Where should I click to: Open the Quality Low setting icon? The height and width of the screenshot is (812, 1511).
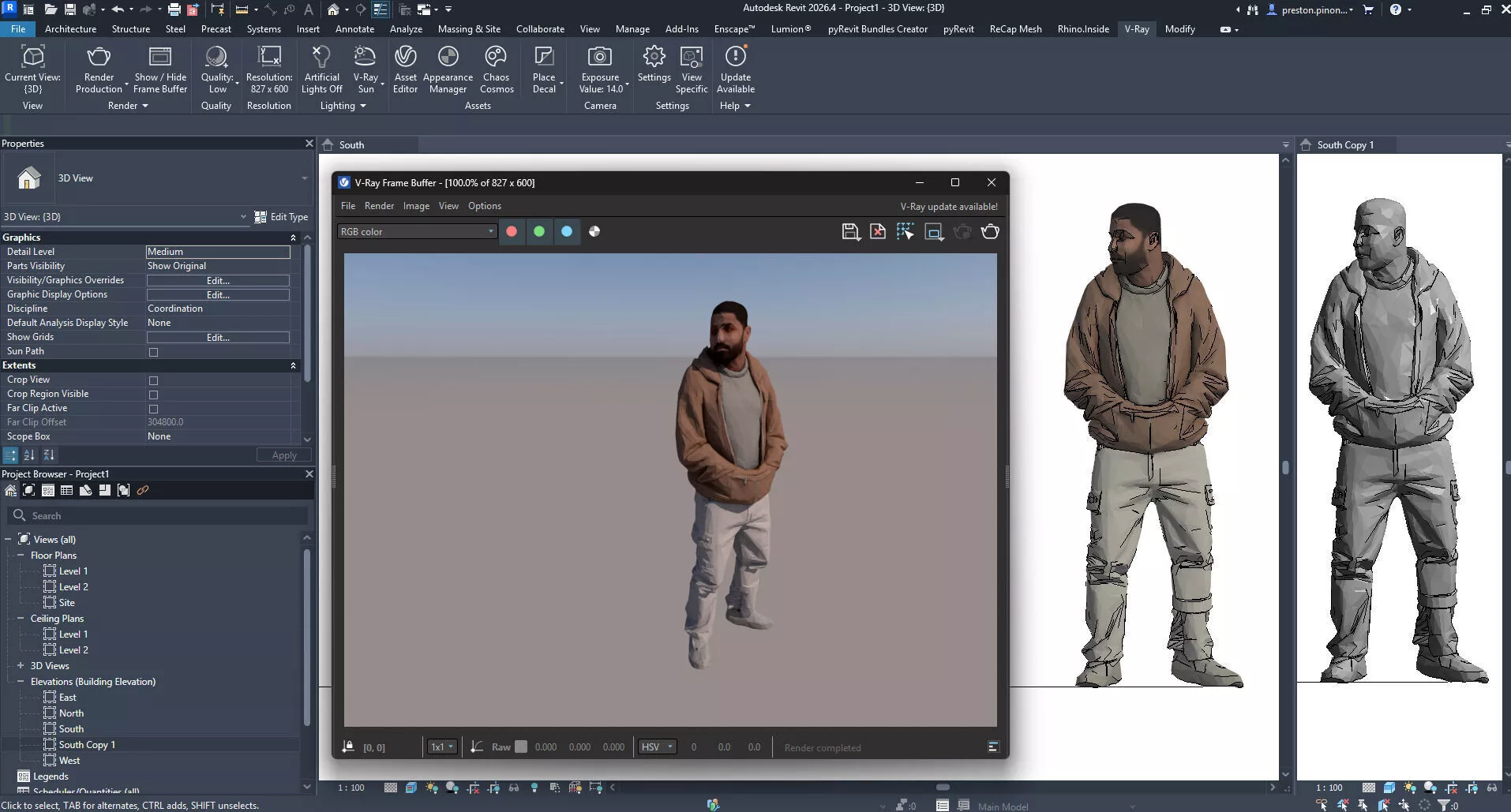pos(216,57)
